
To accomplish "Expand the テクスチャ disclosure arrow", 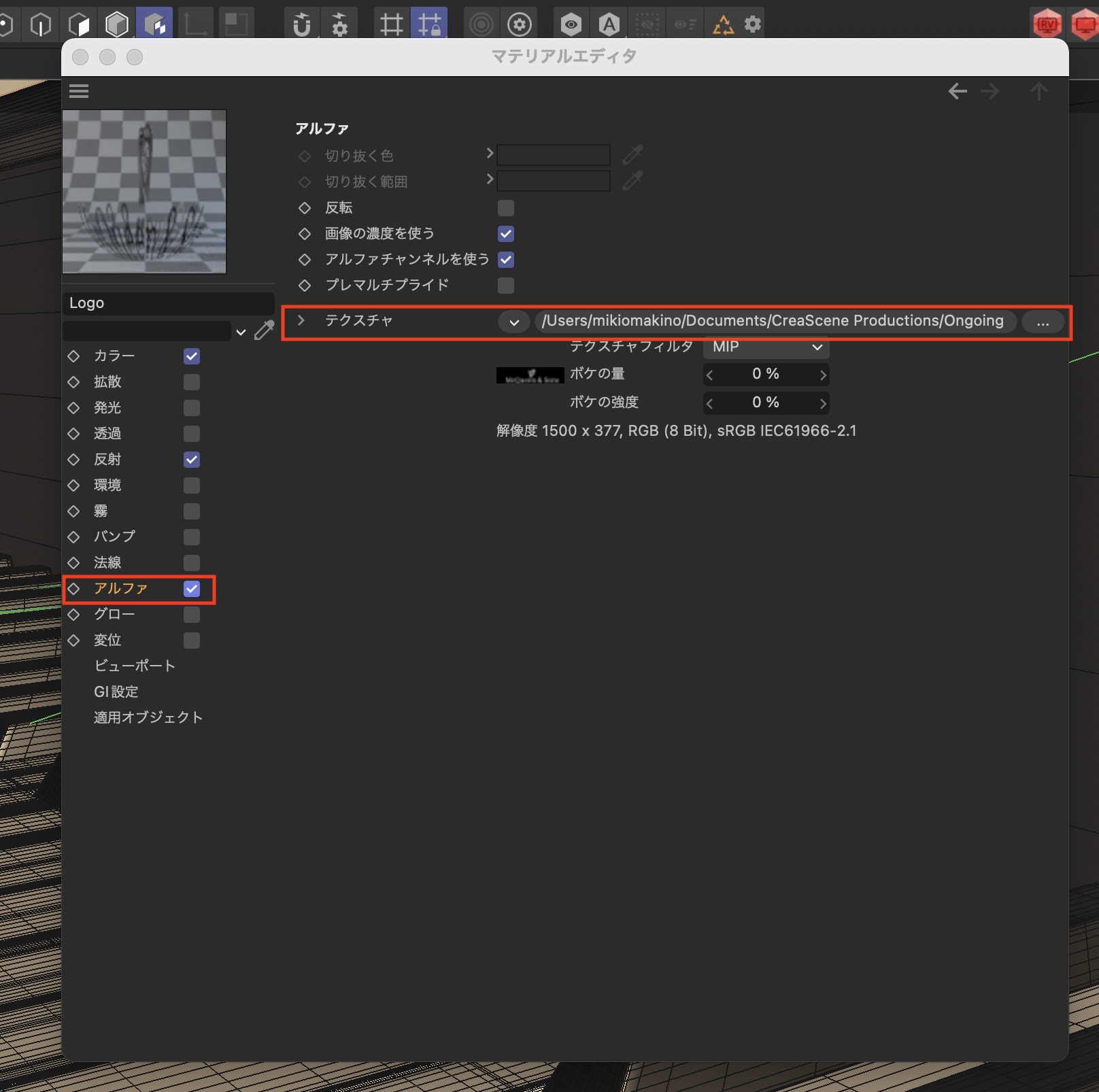I will [301, 320].
